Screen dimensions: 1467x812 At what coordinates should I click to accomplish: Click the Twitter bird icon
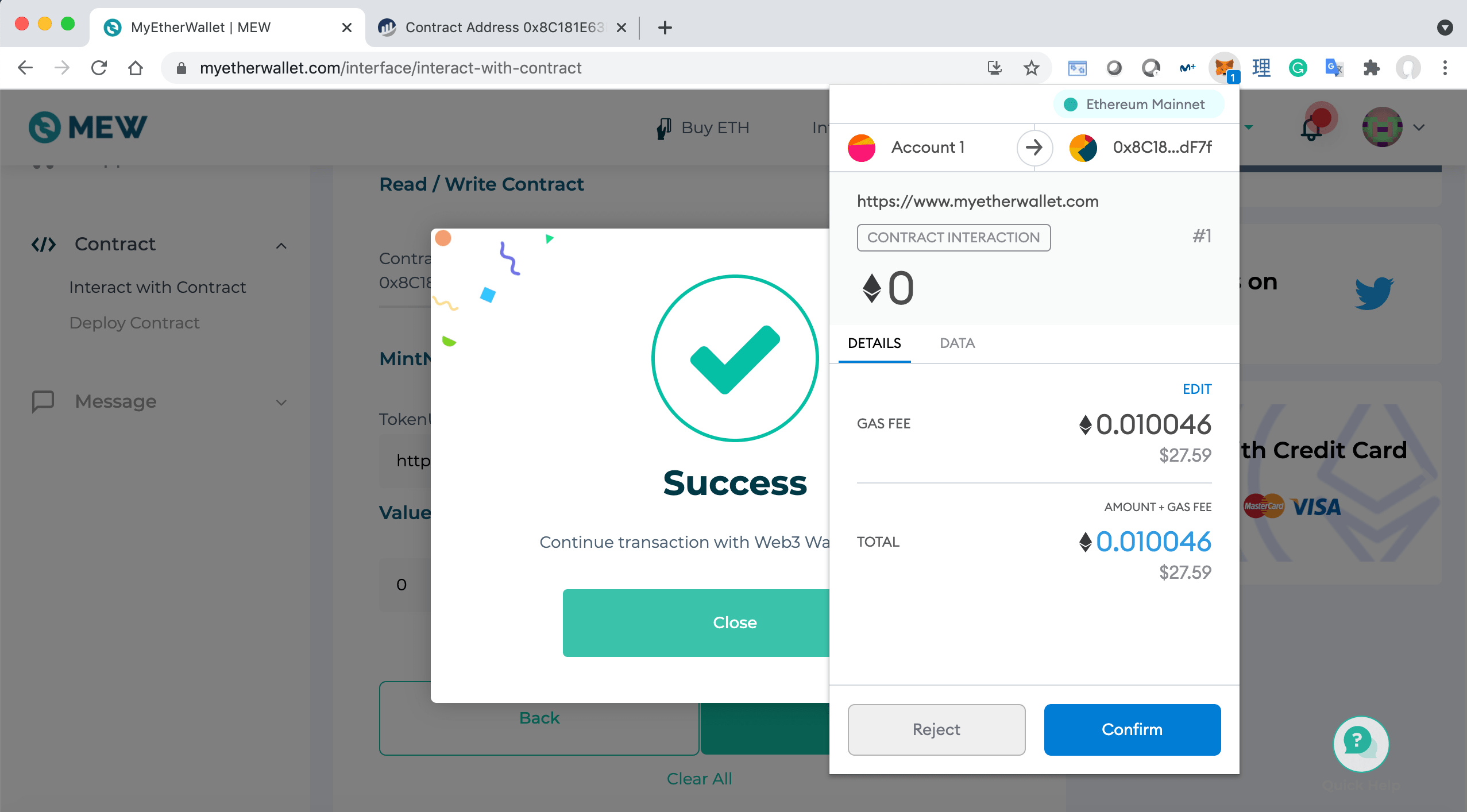tap(1373, 293)
